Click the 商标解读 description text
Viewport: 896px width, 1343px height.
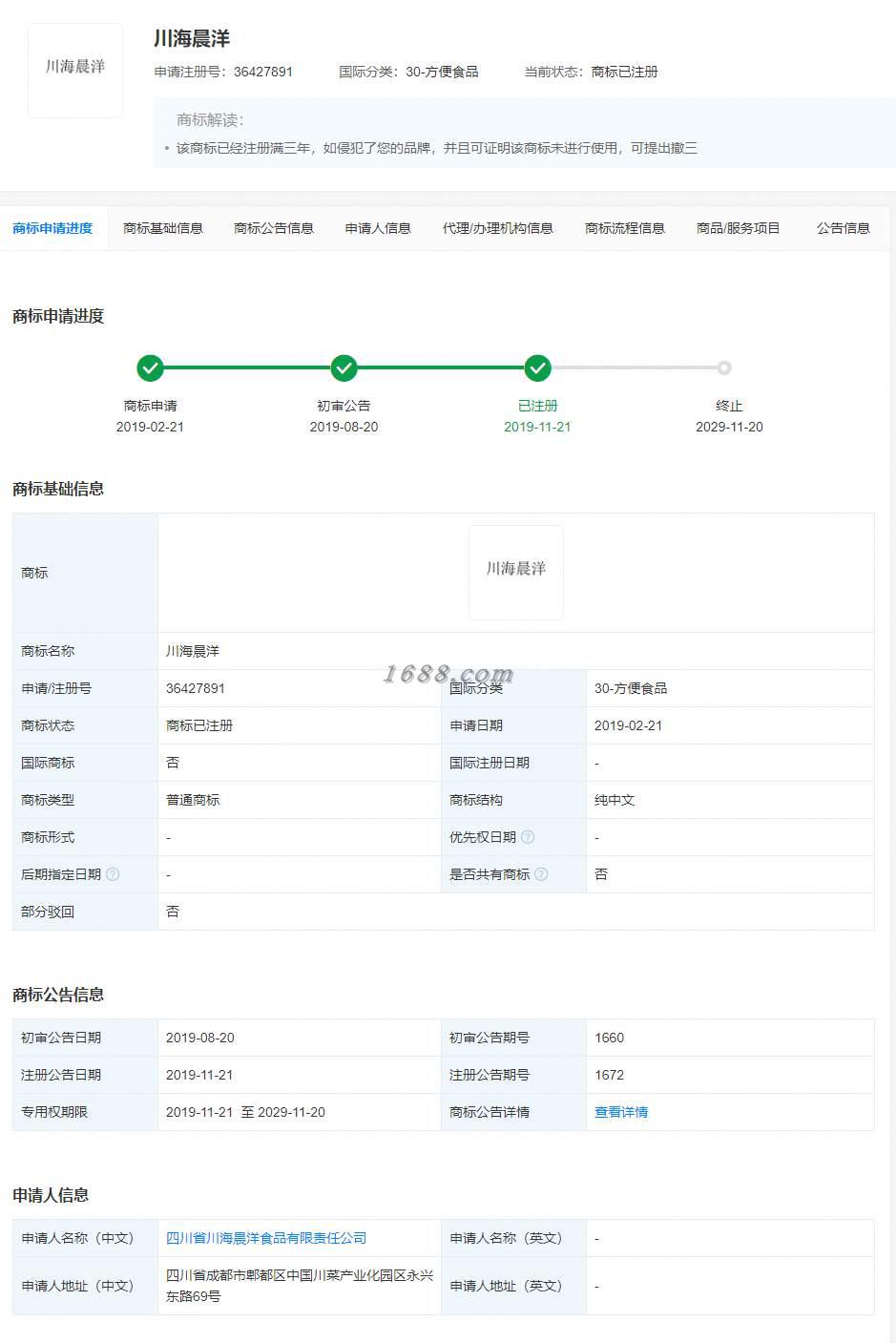437,148
